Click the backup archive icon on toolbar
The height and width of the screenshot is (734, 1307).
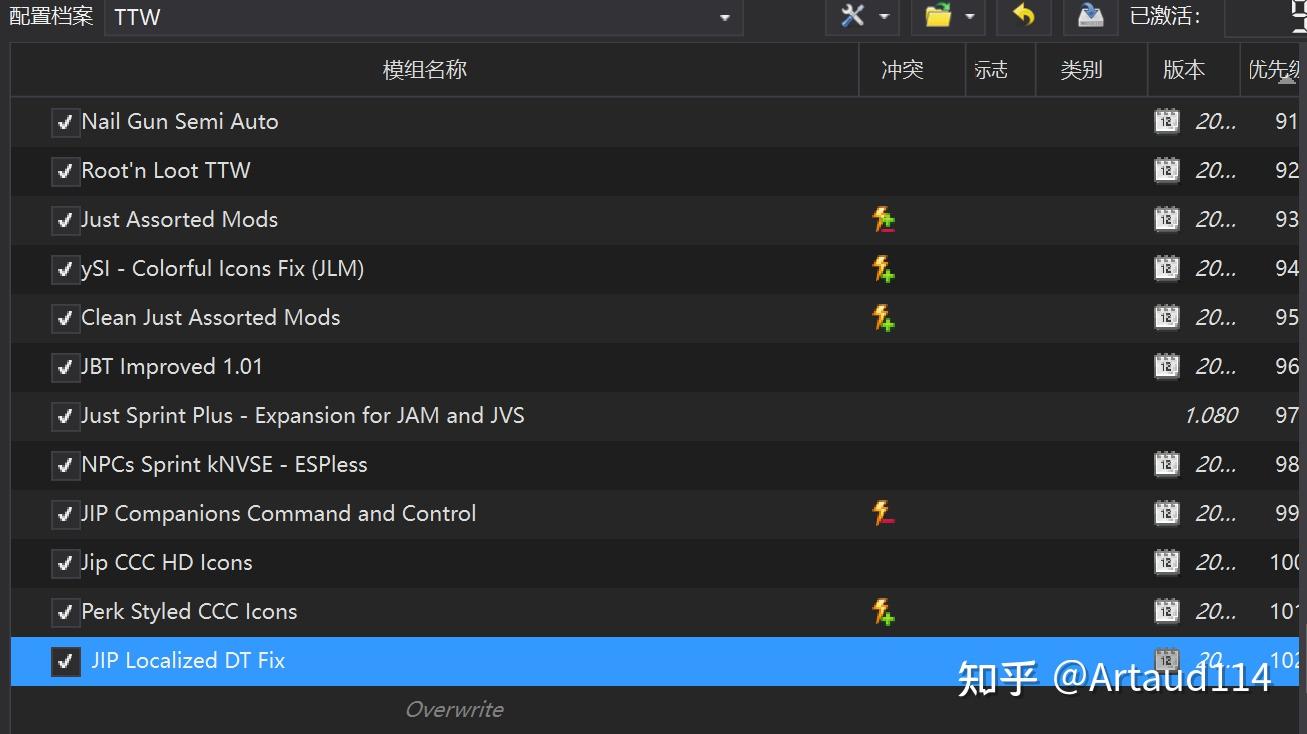point(1089,16)
